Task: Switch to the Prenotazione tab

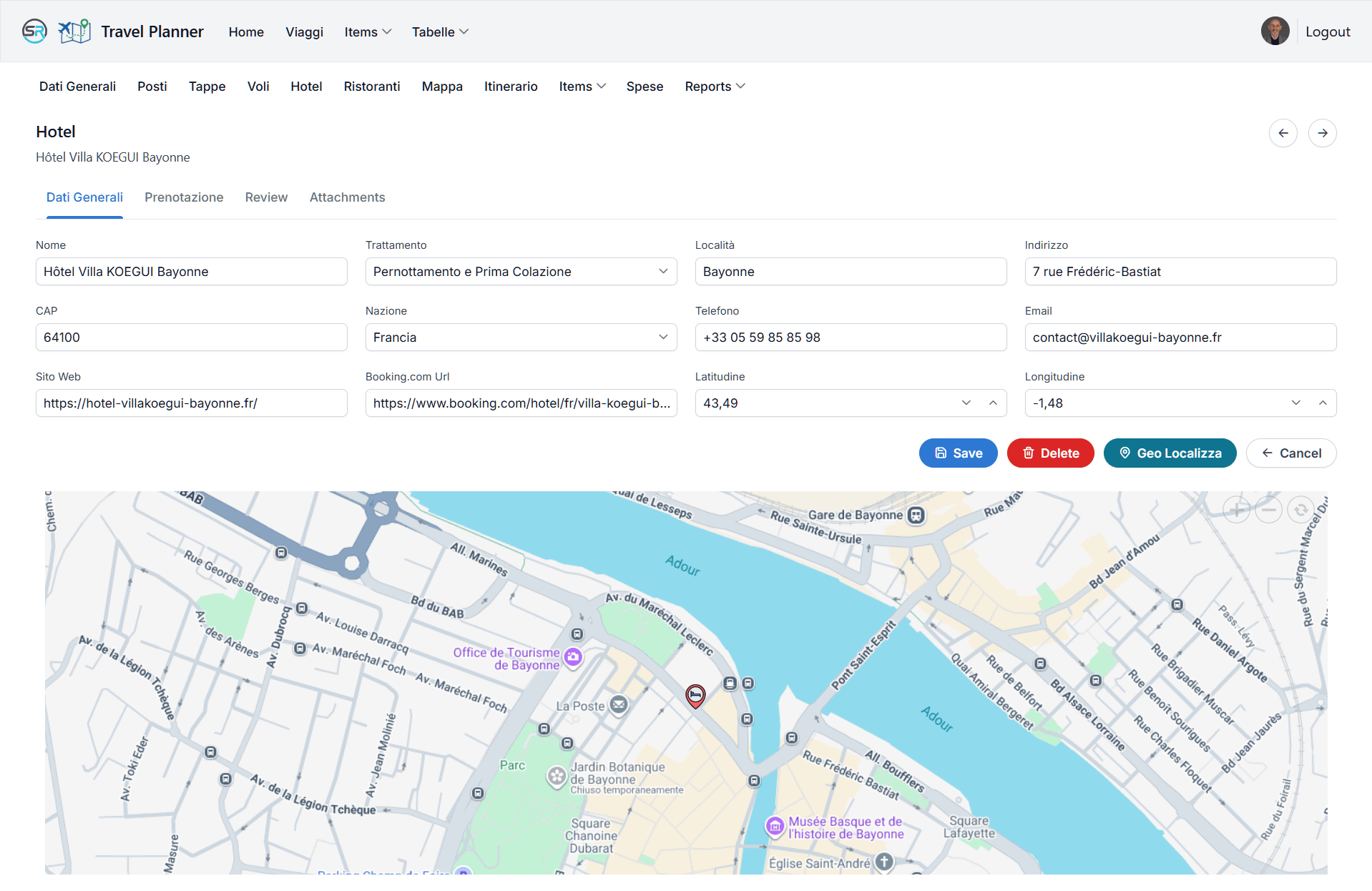Action: pyautogui.click(x=184, y=197)
